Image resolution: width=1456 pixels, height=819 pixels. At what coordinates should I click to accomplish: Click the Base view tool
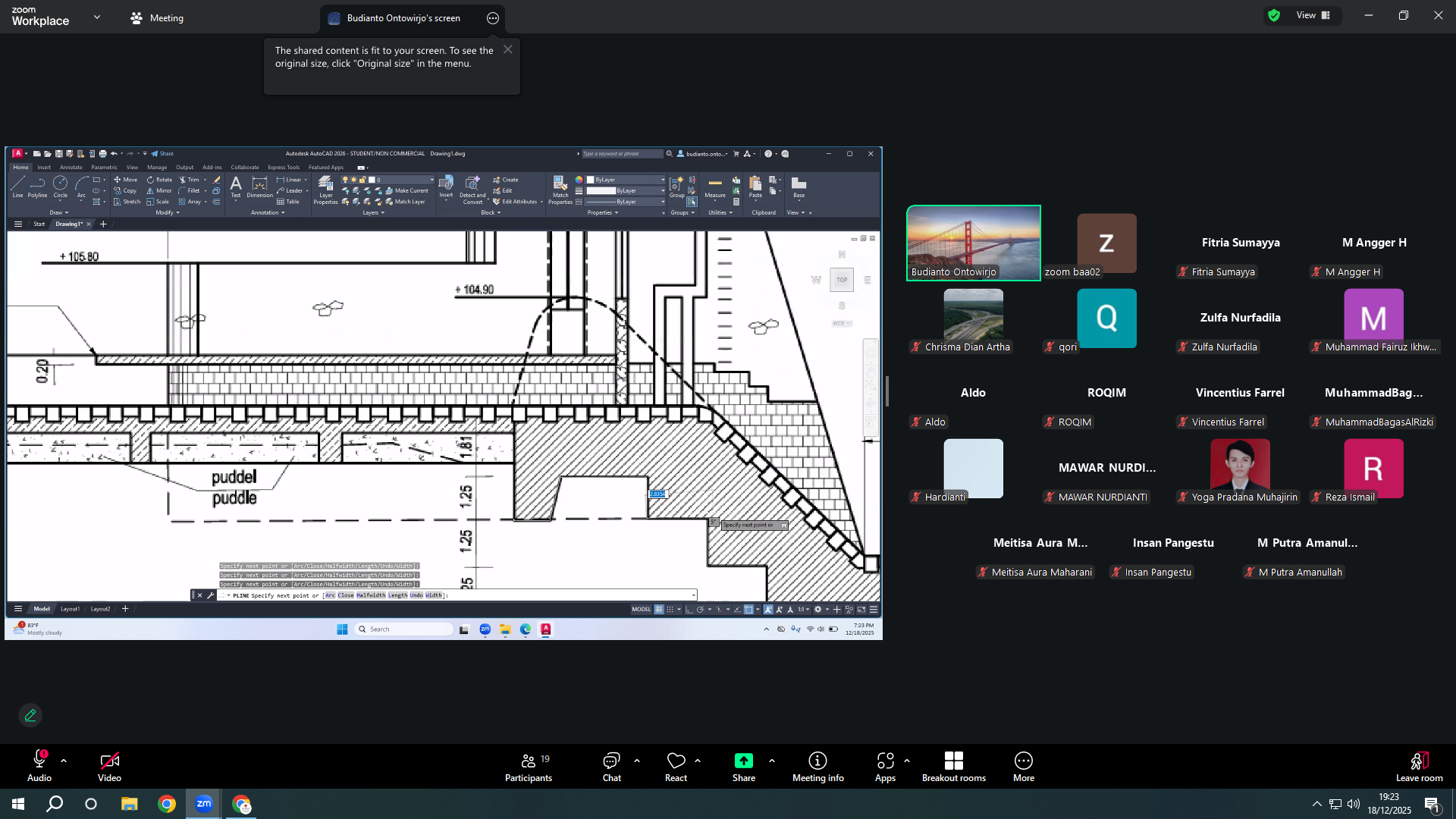[x=799, y=187]
